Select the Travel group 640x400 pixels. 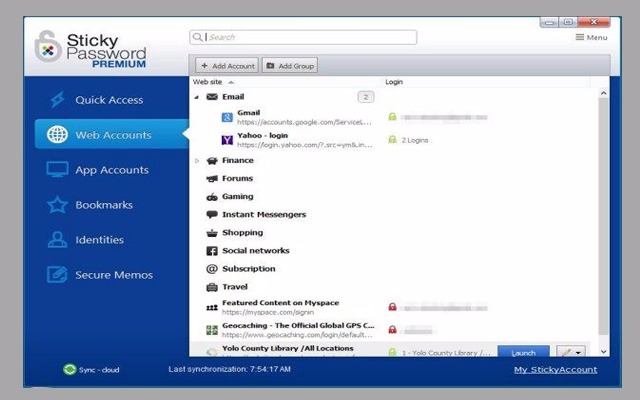point(235,287)
